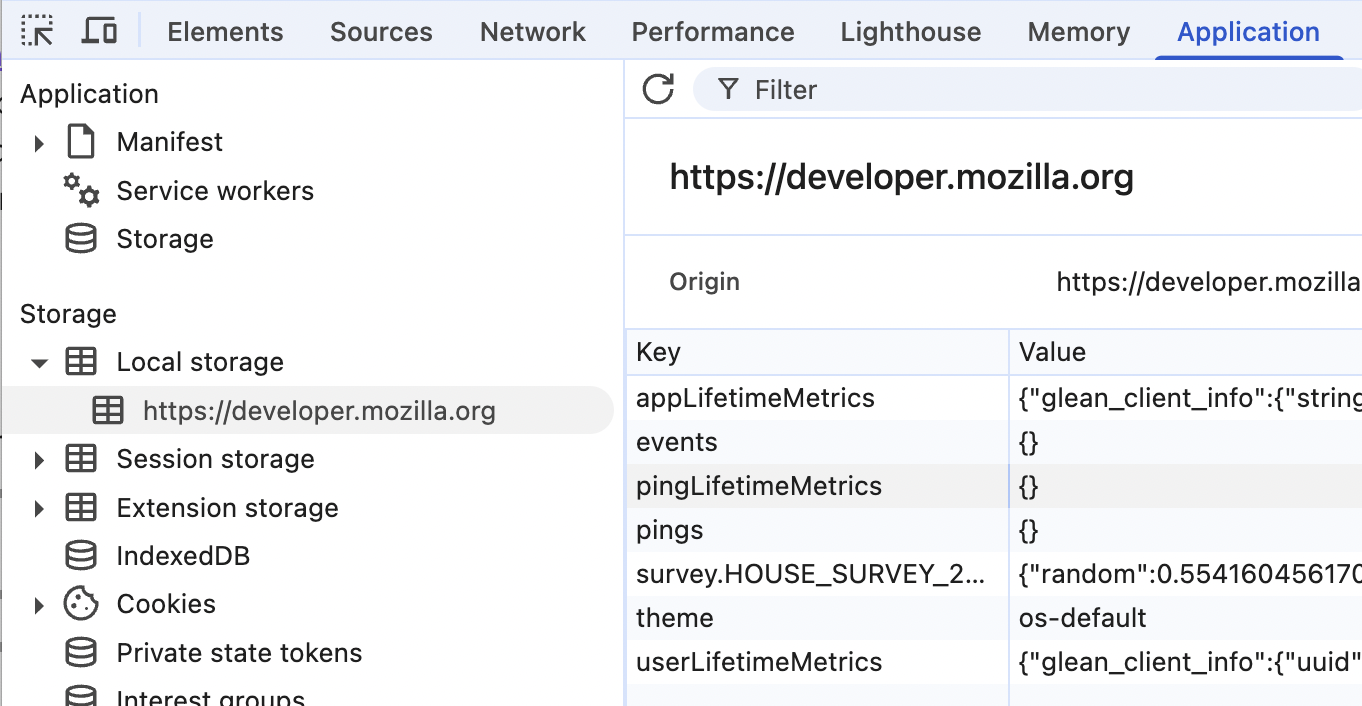1362x706 pixels.
Task: Click the Filter input field
Action: pos(1000,90)
